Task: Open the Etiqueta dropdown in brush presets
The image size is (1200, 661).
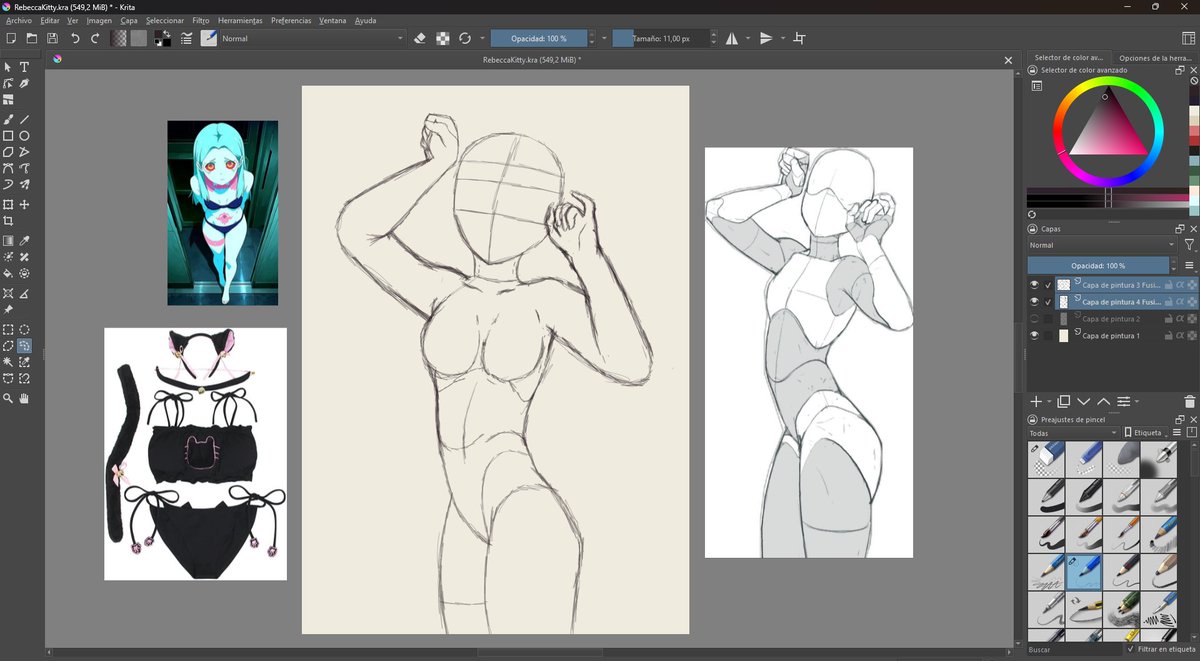Action: click(x=1146, y=433)
